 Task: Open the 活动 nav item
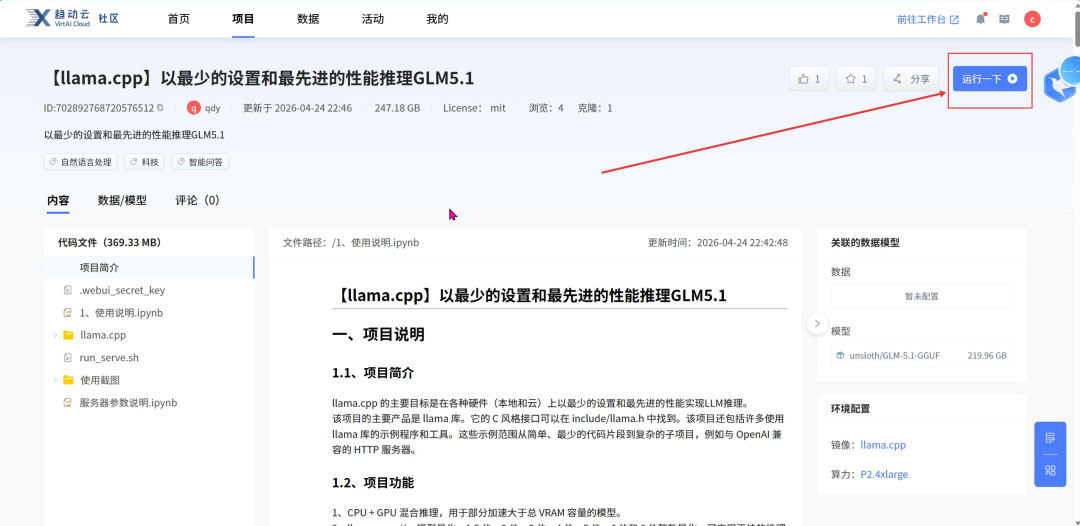pyautogui.click(x=373, y=19)
